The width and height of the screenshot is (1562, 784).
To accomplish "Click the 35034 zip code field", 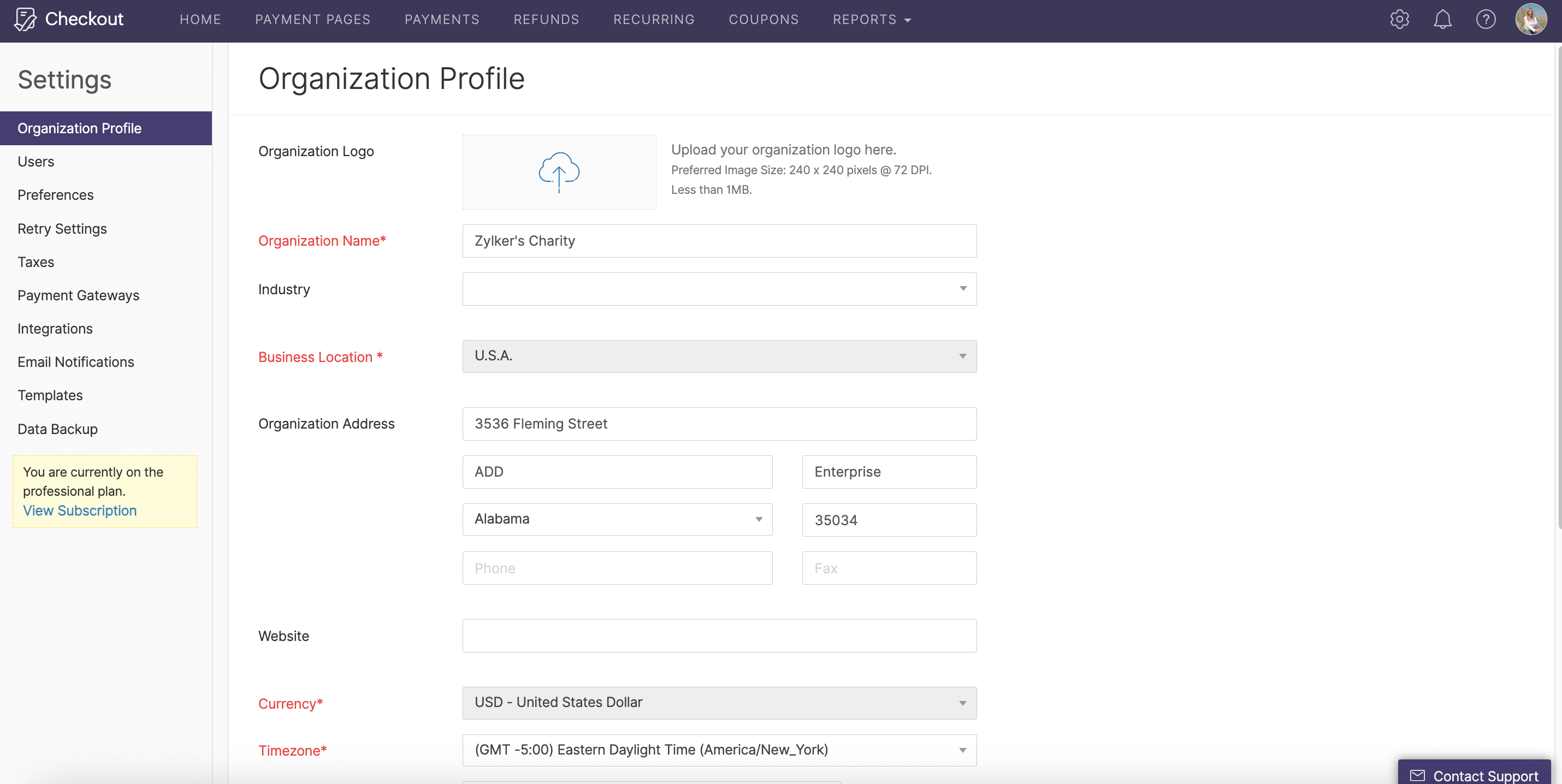I will point(889,520).
